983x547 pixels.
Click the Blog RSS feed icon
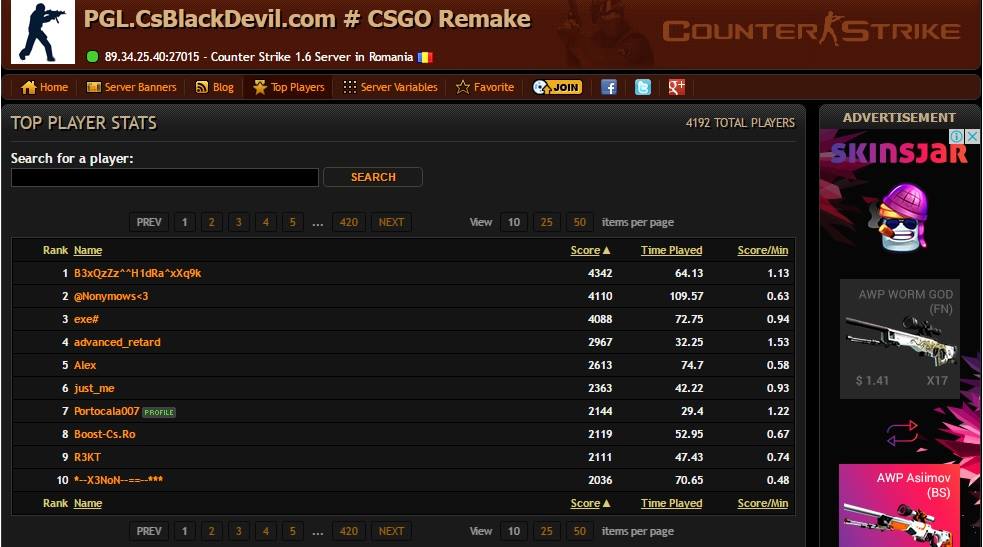pyautogui.click(x=202, y=87)
